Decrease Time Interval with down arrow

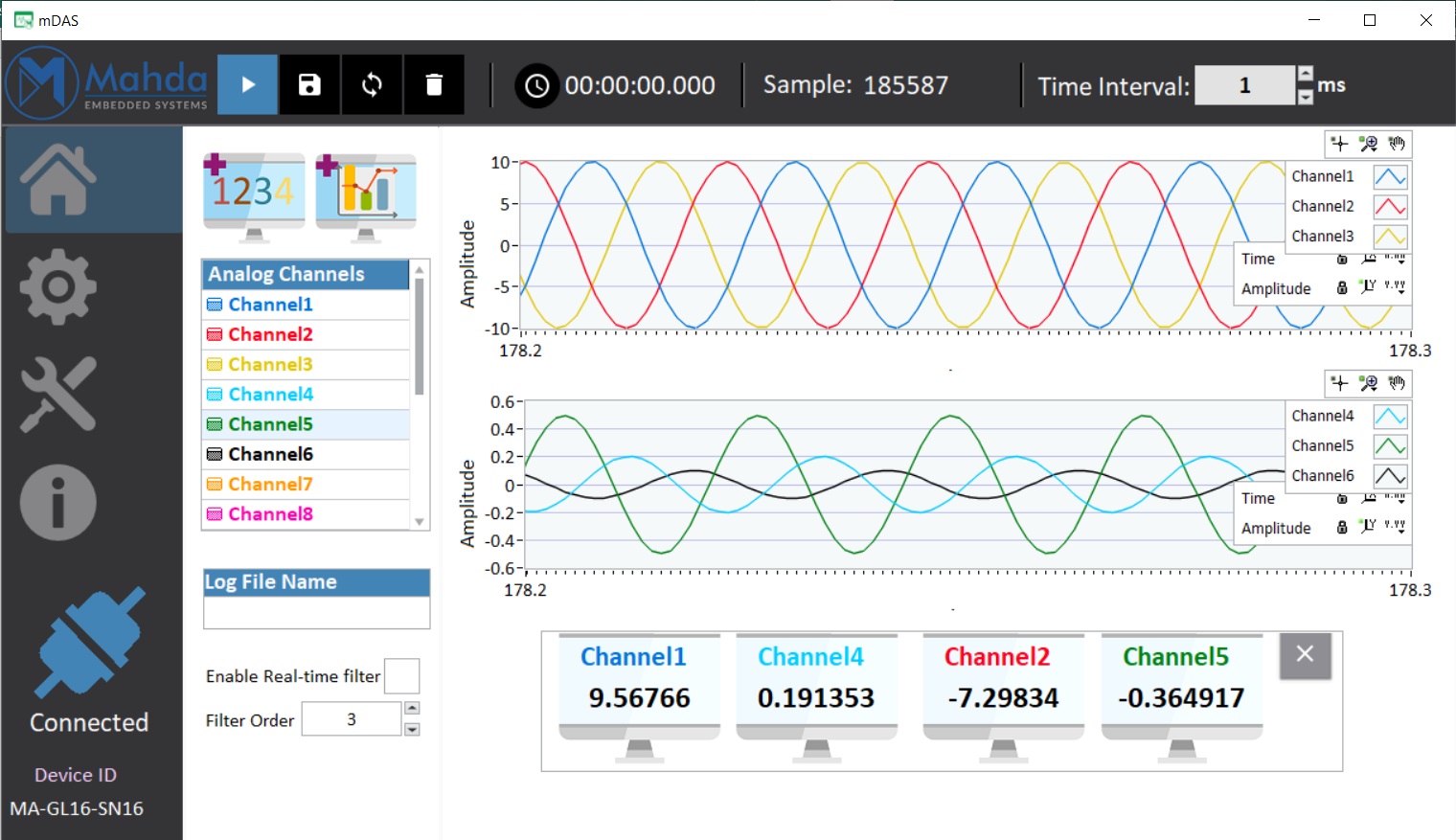click(1305, 96)
